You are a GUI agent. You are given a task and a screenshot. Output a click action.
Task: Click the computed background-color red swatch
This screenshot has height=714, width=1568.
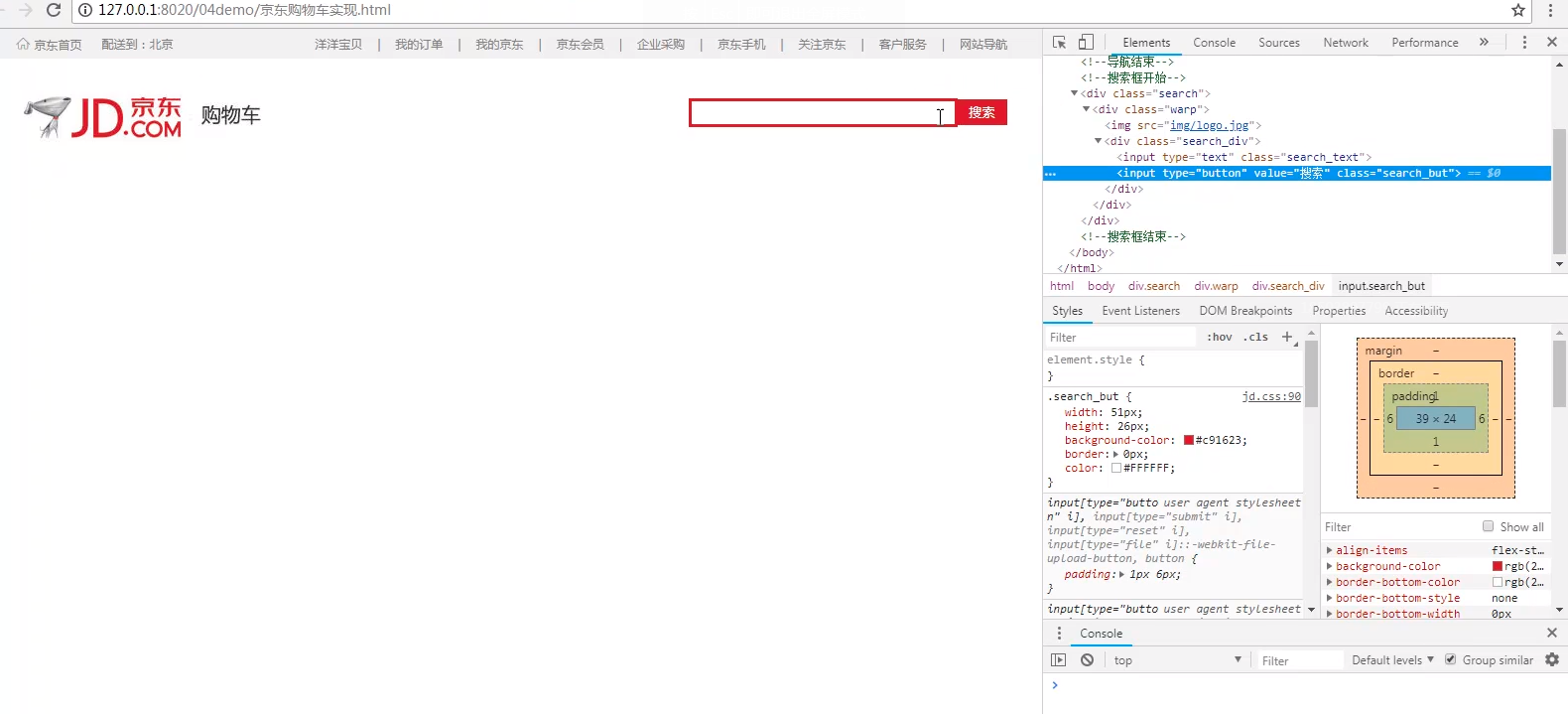pyautogui.click(x=1498, y=566)
